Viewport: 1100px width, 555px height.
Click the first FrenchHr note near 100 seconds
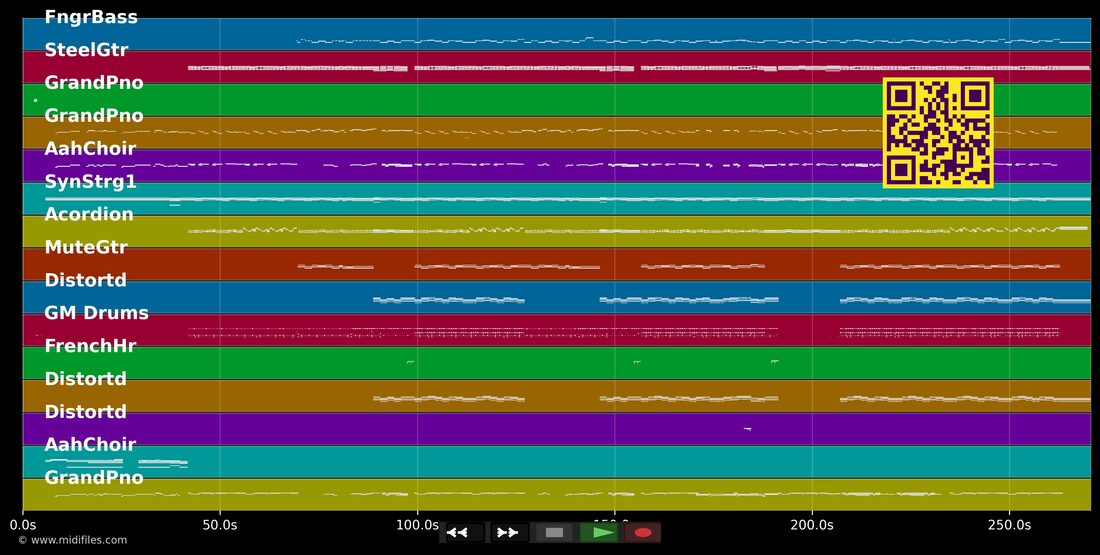(x=410, y=362)
